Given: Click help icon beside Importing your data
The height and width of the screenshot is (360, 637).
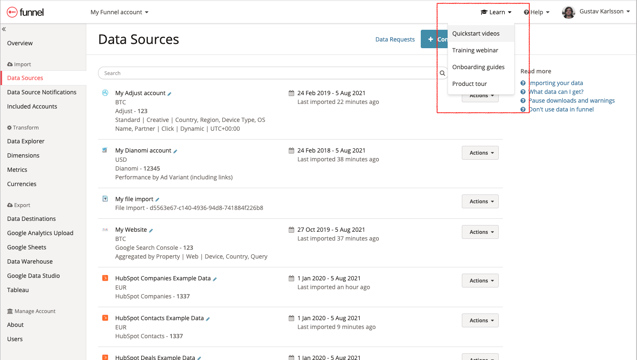Looking at the screenshot, I should pyautogui.click(x=523, y=83).
